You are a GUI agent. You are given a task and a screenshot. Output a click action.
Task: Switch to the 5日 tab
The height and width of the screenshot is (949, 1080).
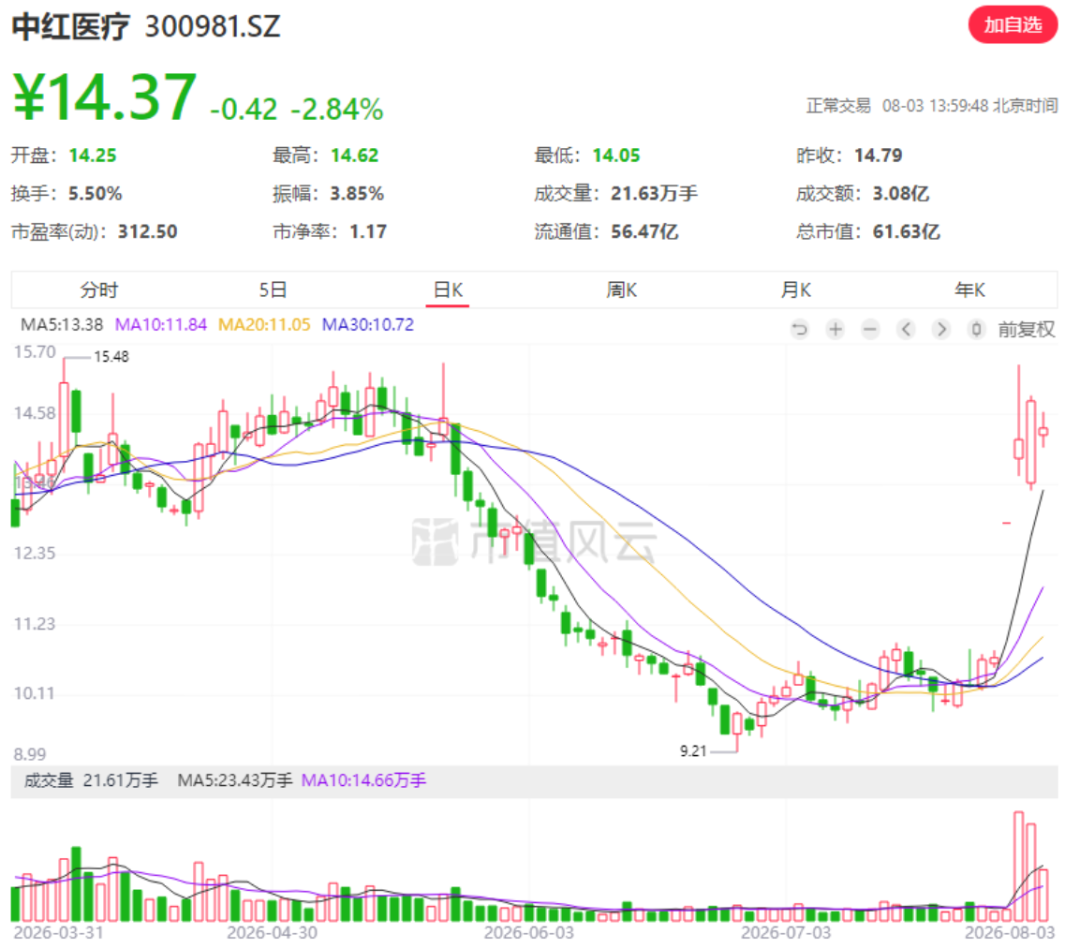click(273, 290)
